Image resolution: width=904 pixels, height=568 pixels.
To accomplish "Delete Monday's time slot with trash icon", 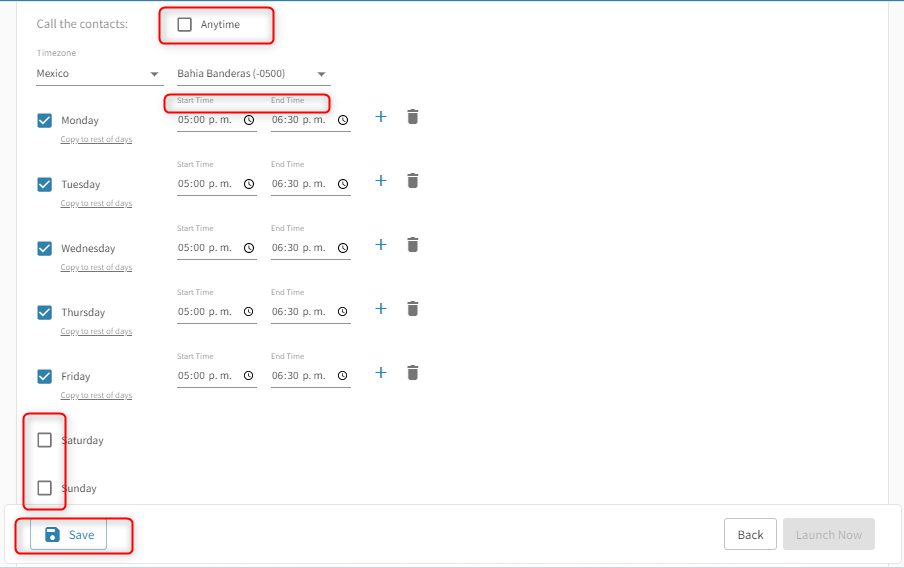I will point(412,117).
